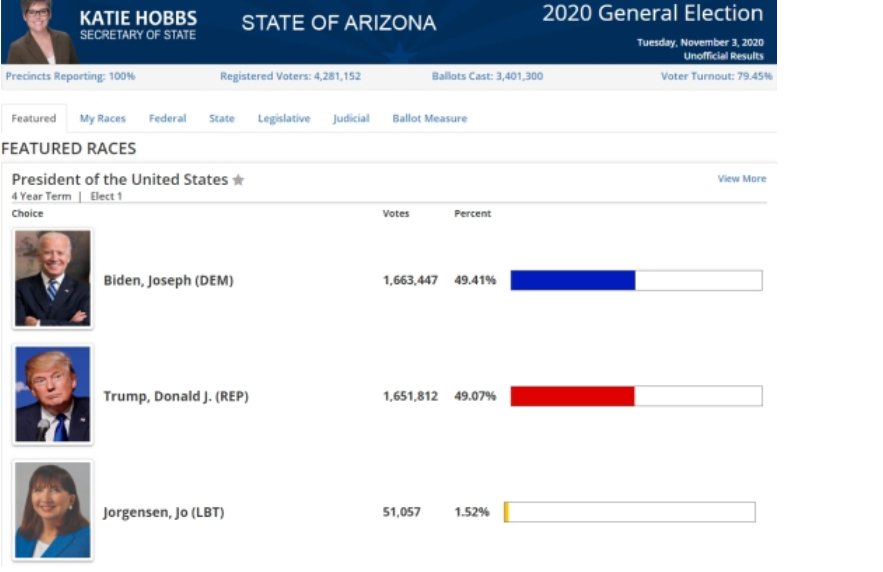The width and height of the screenshot is (883, 572).
Task: Switch to the Judicial tab
Action: [x=351, y=119]
